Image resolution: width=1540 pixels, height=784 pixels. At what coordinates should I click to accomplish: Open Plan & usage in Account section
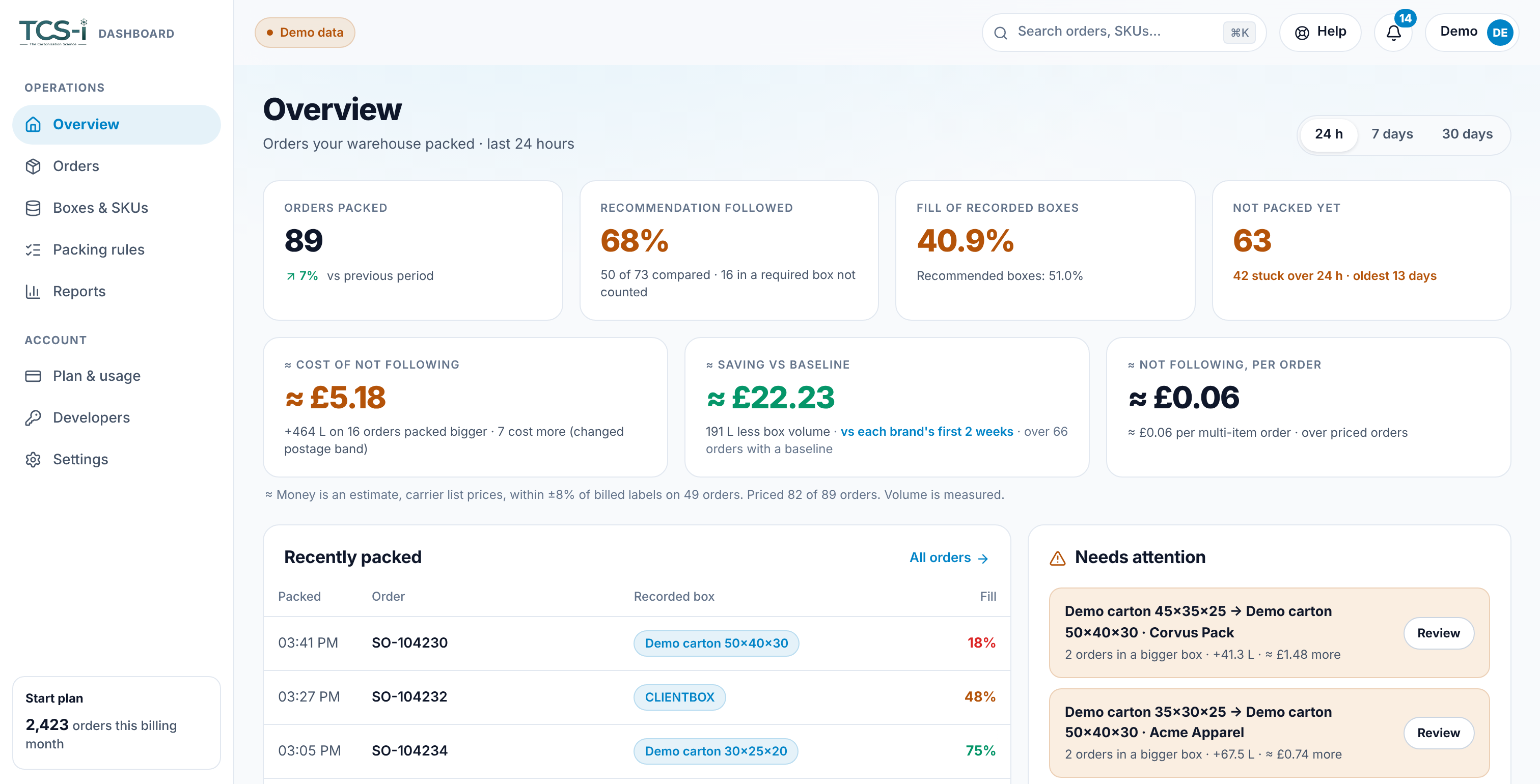pos(117,376)
